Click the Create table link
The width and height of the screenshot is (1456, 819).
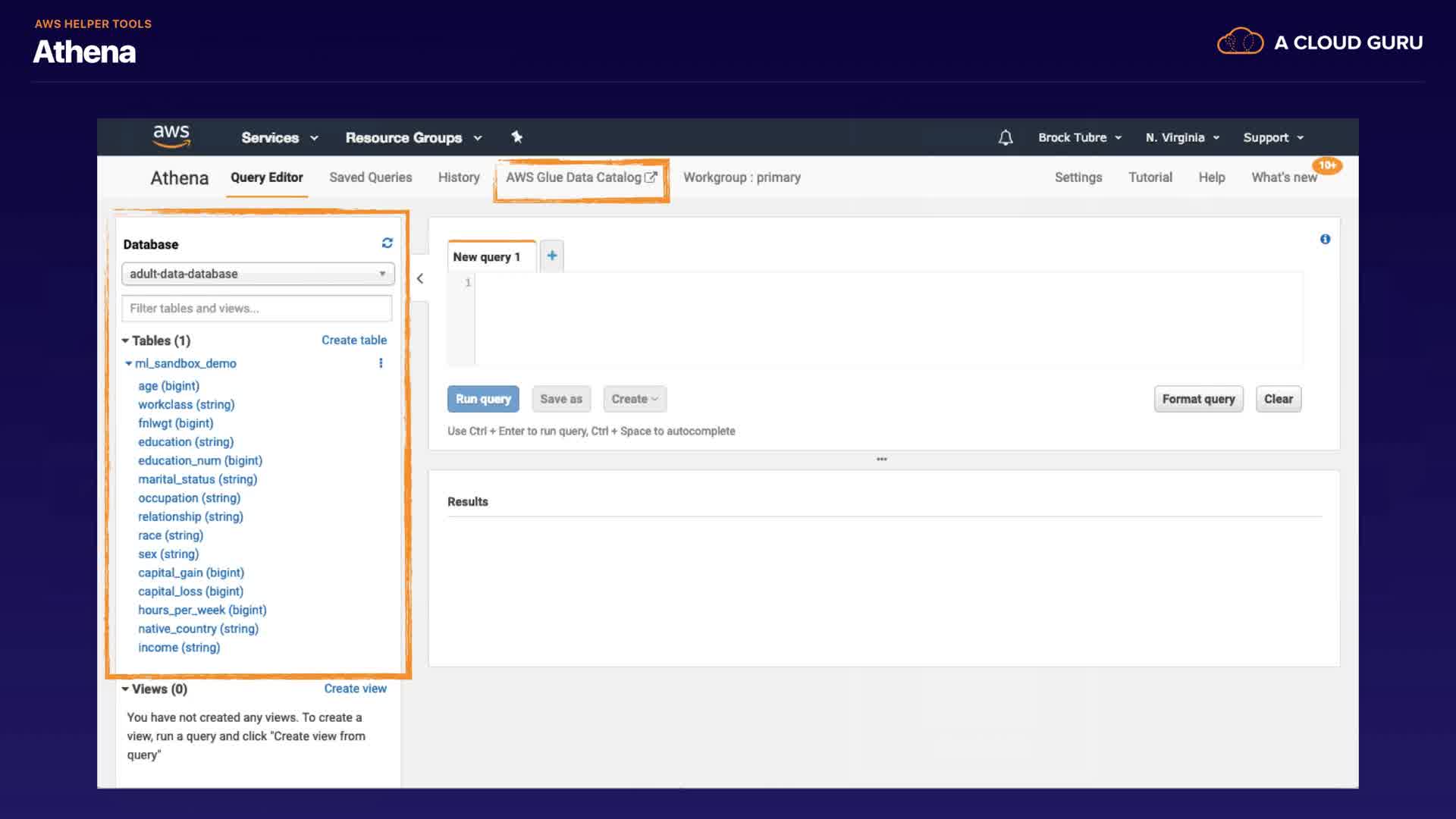click(x=353, y=340)
